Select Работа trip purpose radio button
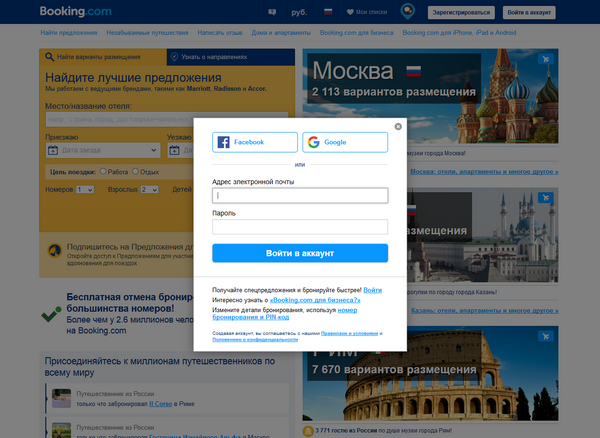600x438 pixels. 103,171
